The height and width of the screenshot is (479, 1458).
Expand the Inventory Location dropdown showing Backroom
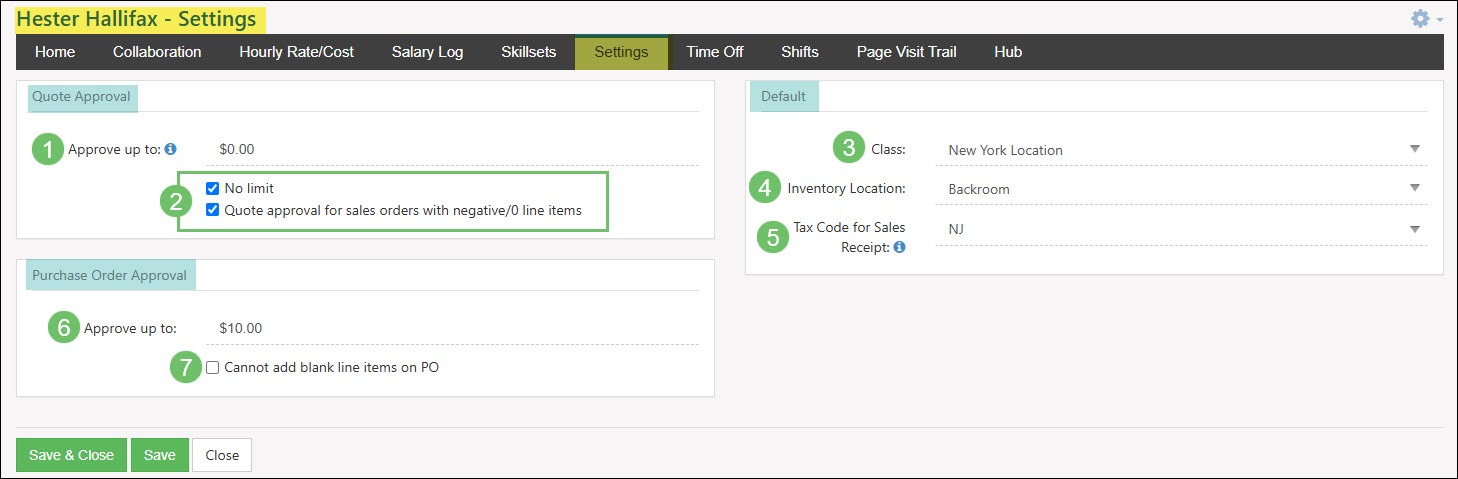pyautogui.click(x=1181, y=189)
